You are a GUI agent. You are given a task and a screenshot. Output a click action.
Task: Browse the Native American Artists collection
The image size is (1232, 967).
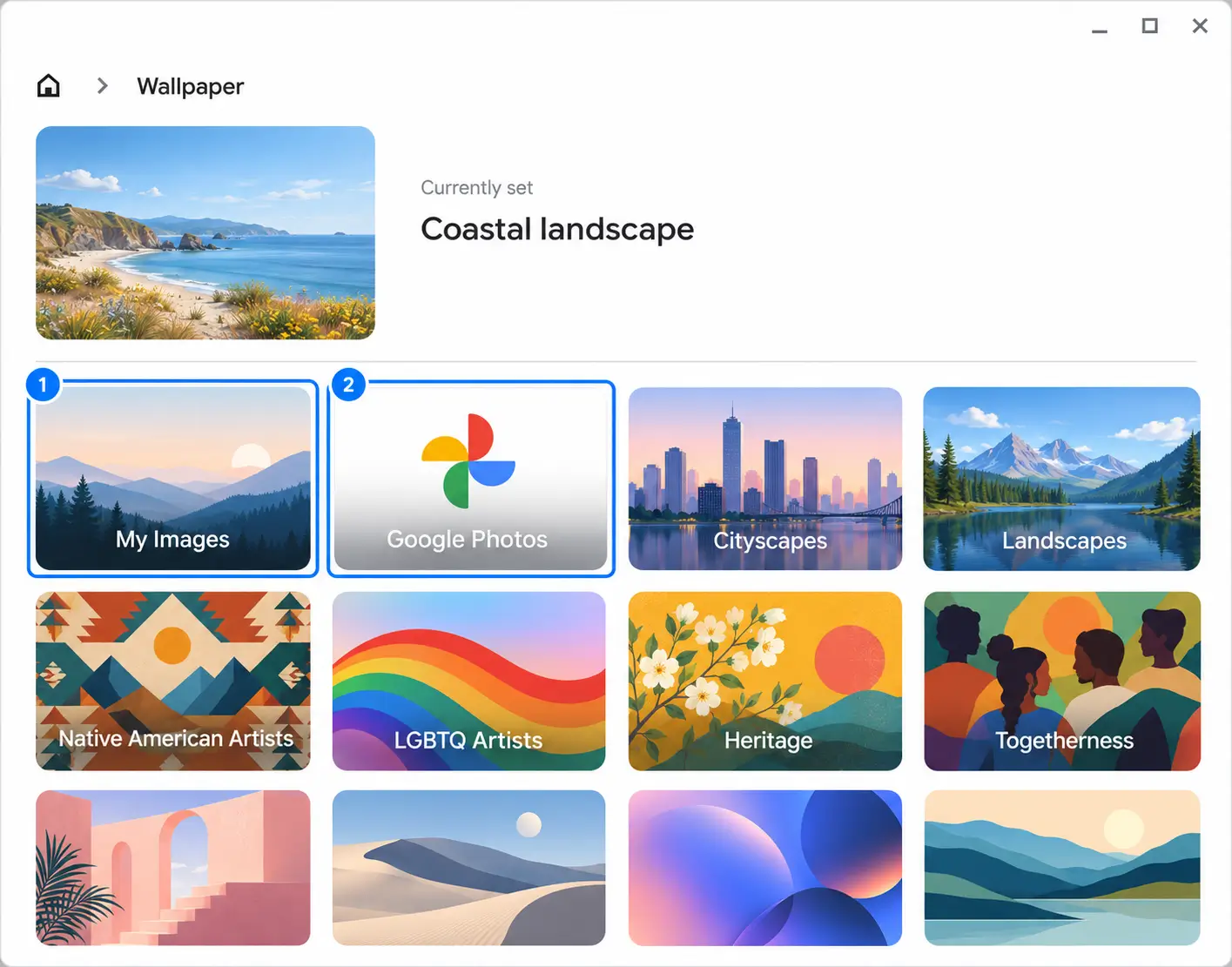(173, 681)
